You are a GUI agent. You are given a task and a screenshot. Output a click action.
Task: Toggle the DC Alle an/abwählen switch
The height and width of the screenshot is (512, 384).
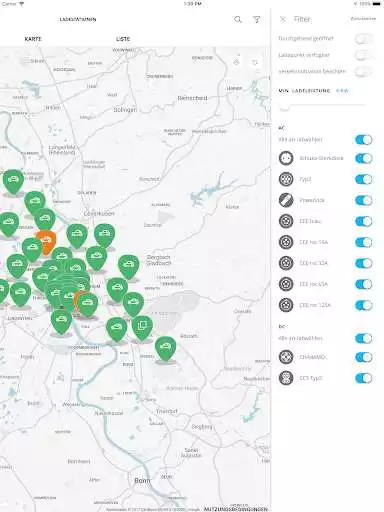[x=363, y=338]
